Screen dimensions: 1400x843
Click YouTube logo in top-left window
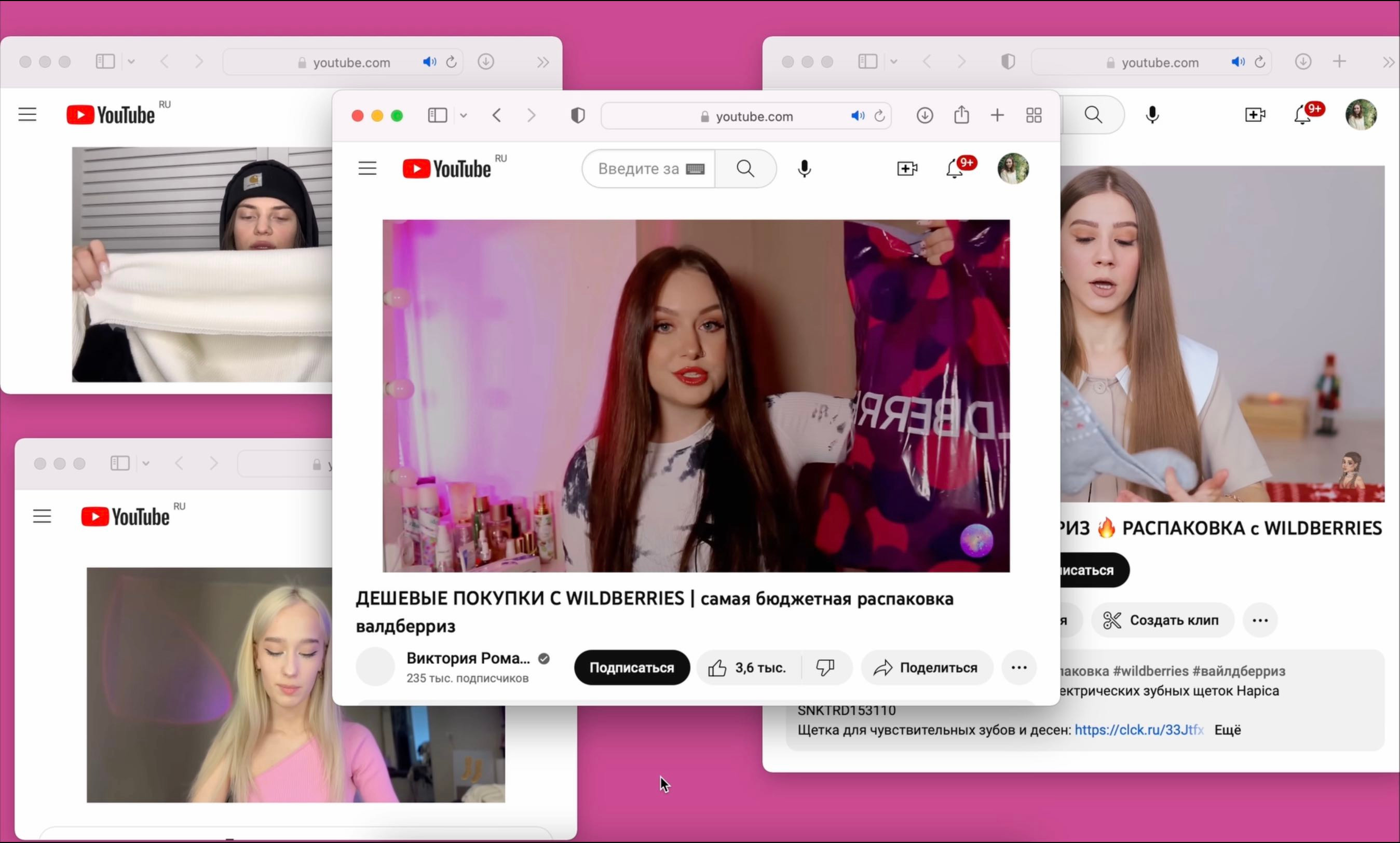coord(111,115)
